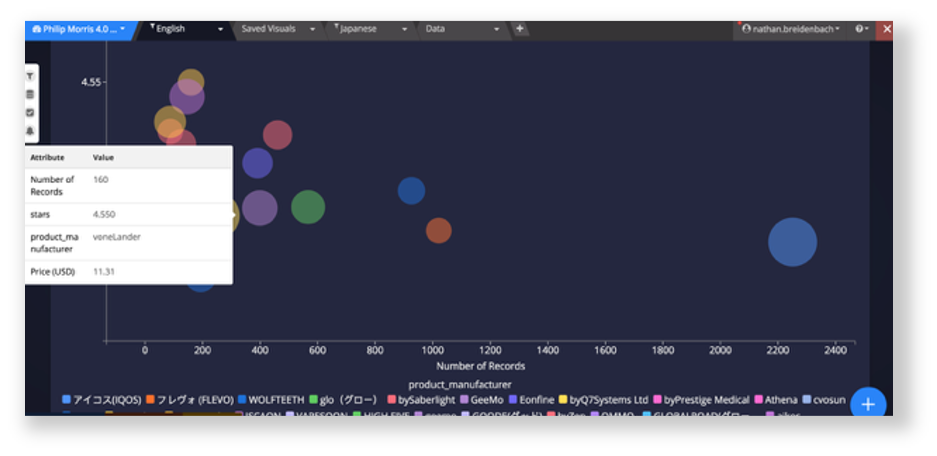
Task: Click the blue round plus floating button
Action: [x=868, y=405]
